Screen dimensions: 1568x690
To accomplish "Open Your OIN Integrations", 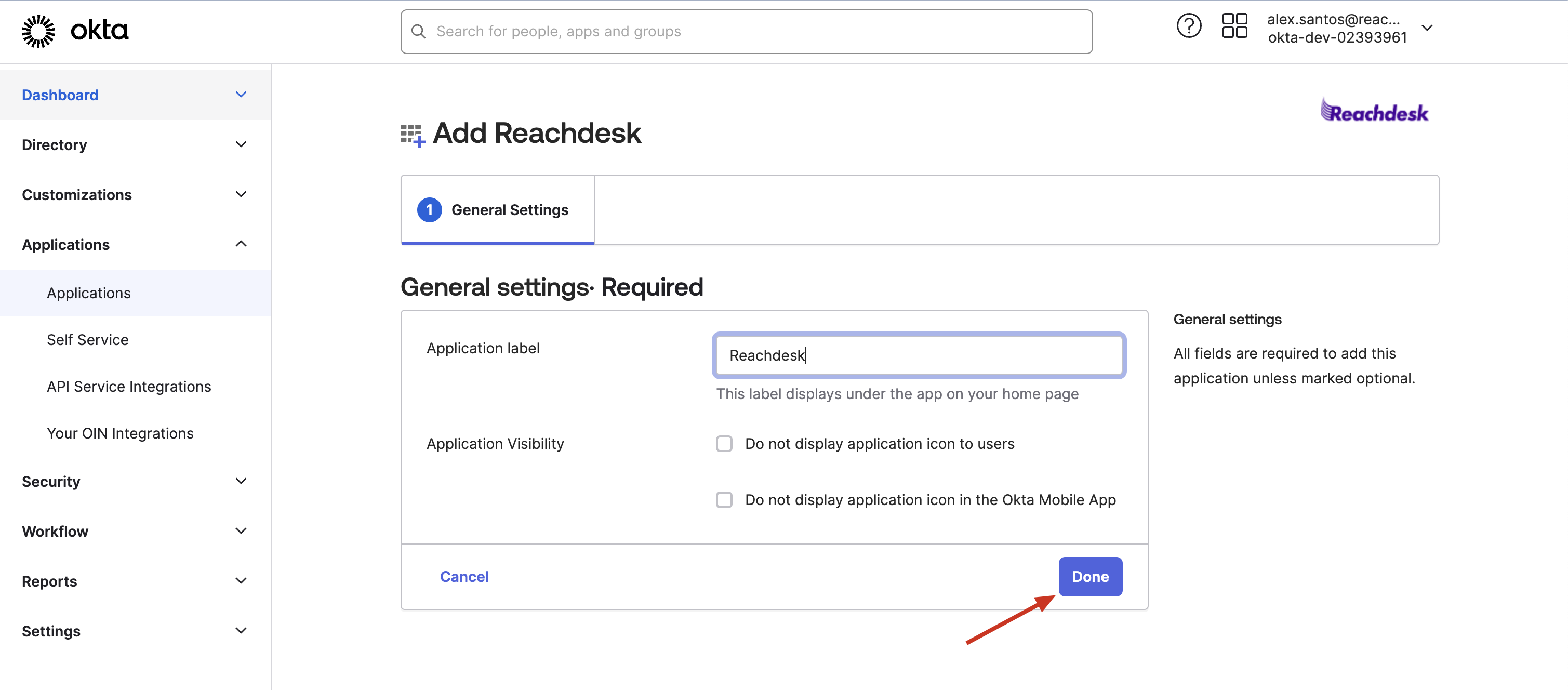I will pyautogui.click(x=120, y=433).
